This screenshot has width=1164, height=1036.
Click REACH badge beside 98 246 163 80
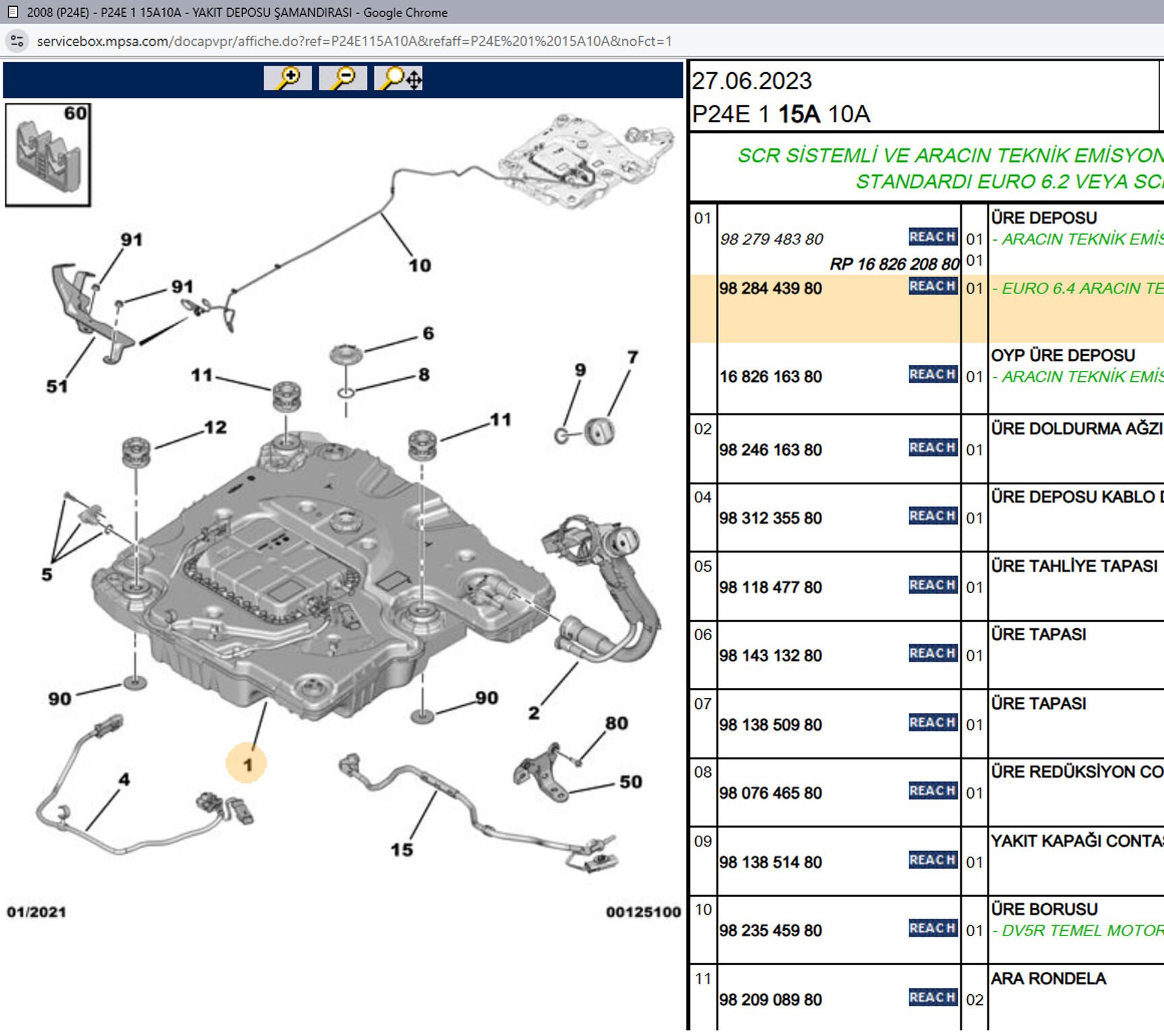933,448
